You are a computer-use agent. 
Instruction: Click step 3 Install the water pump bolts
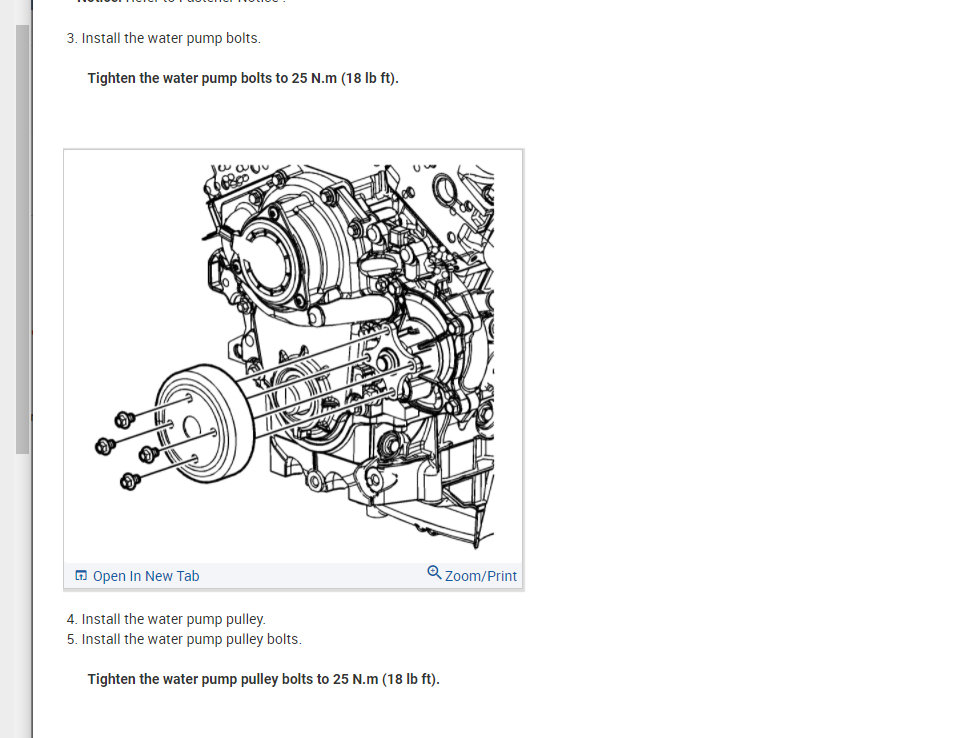tap(163, 38)
